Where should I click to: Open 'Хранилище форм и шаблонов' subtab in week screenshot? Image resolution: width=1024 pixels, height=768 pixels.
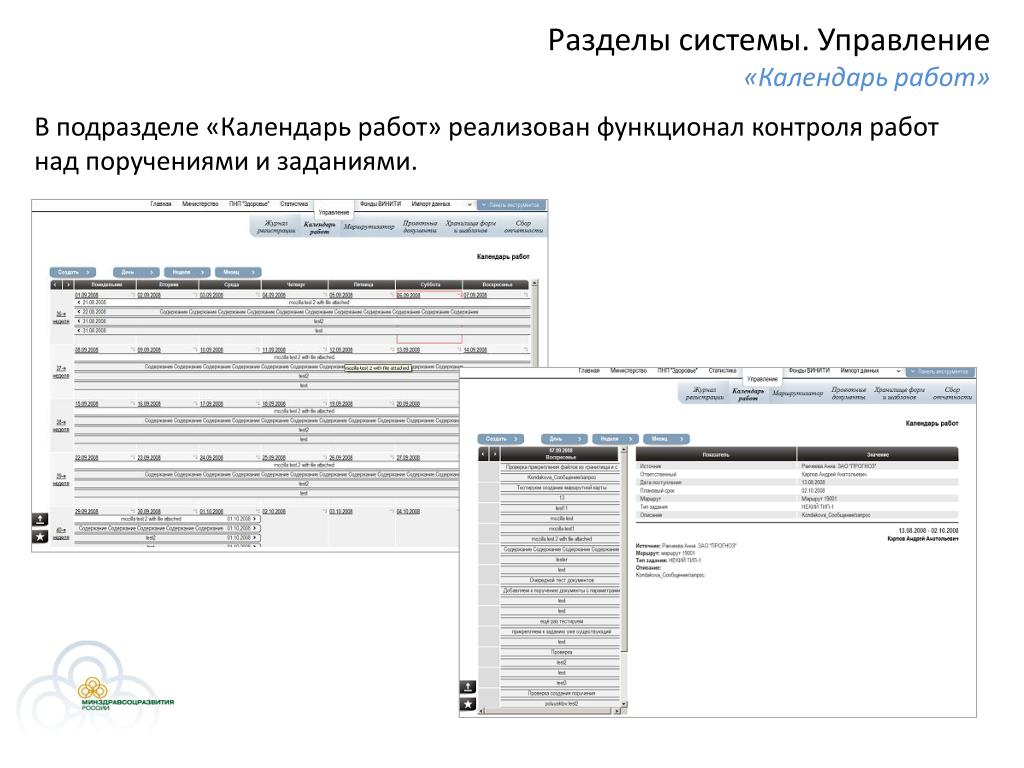(471, 227)
